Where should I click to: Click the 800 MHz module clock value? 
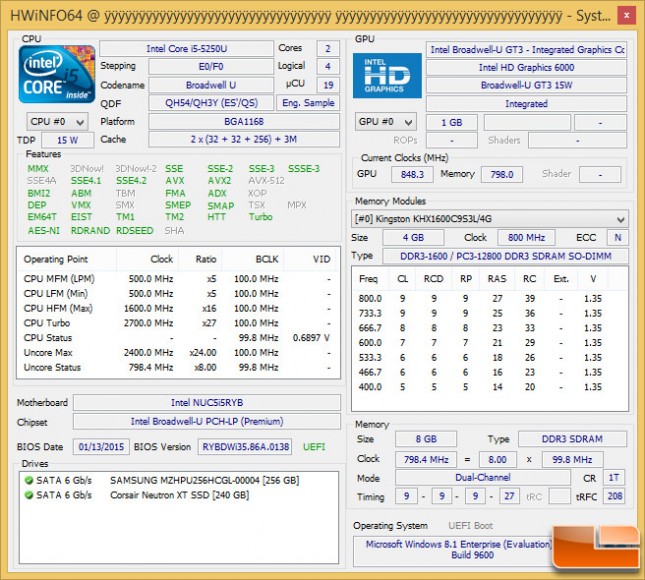click(x=526, y=237)
